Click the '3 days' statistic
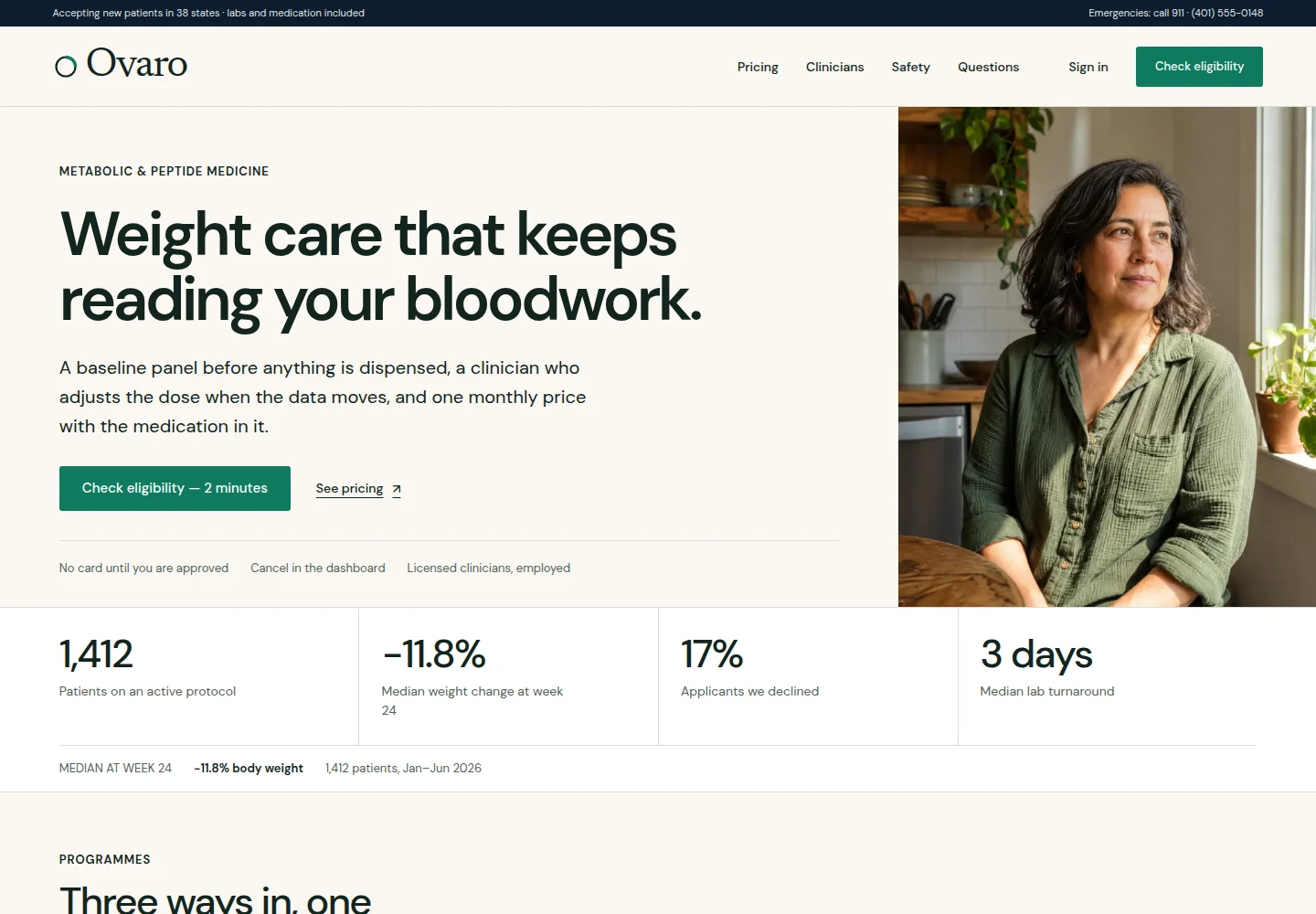Viewport: 1316px width, 914px height. tap(1036, 654)
